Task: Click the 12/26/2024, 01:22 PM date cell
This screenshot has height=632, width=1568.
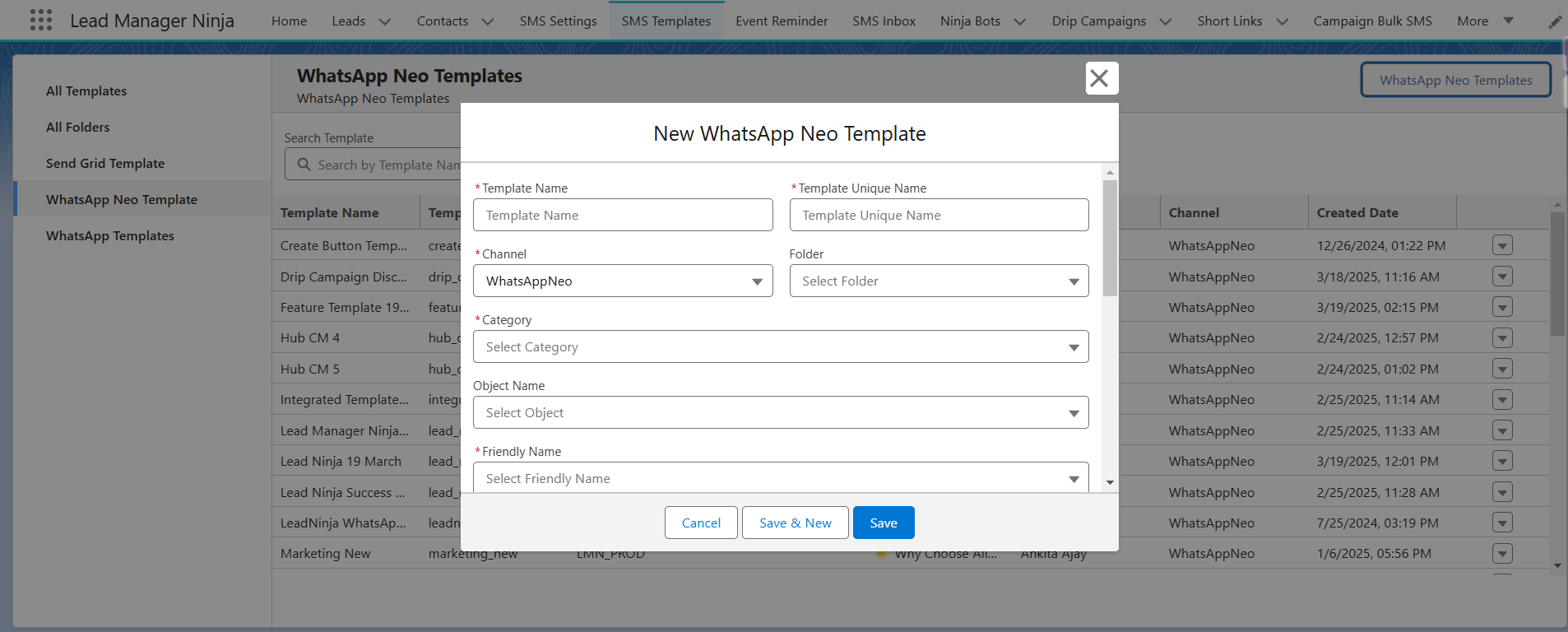Action: tap(1380, 245)
